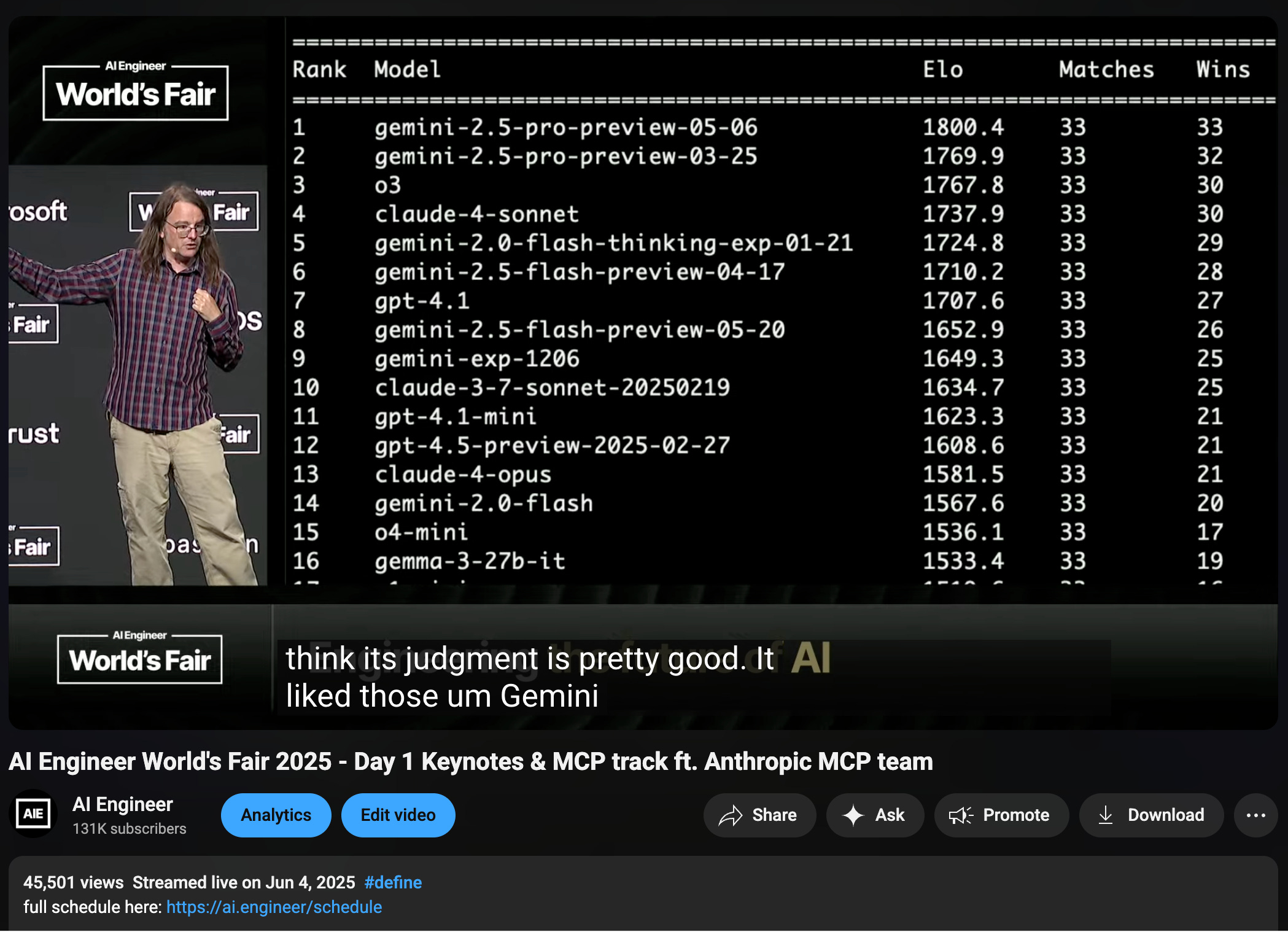Viewport: 1288px width, 932px height.
Task: Click the Ask button with sparkle icon
Action: [x=875, y=815]
